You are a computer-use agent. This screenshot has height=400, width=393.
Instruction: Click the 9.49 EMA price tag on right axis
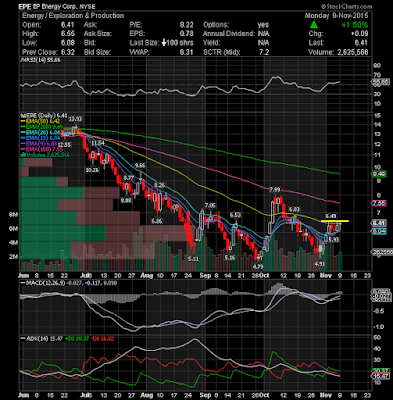[x=379, y=174]
